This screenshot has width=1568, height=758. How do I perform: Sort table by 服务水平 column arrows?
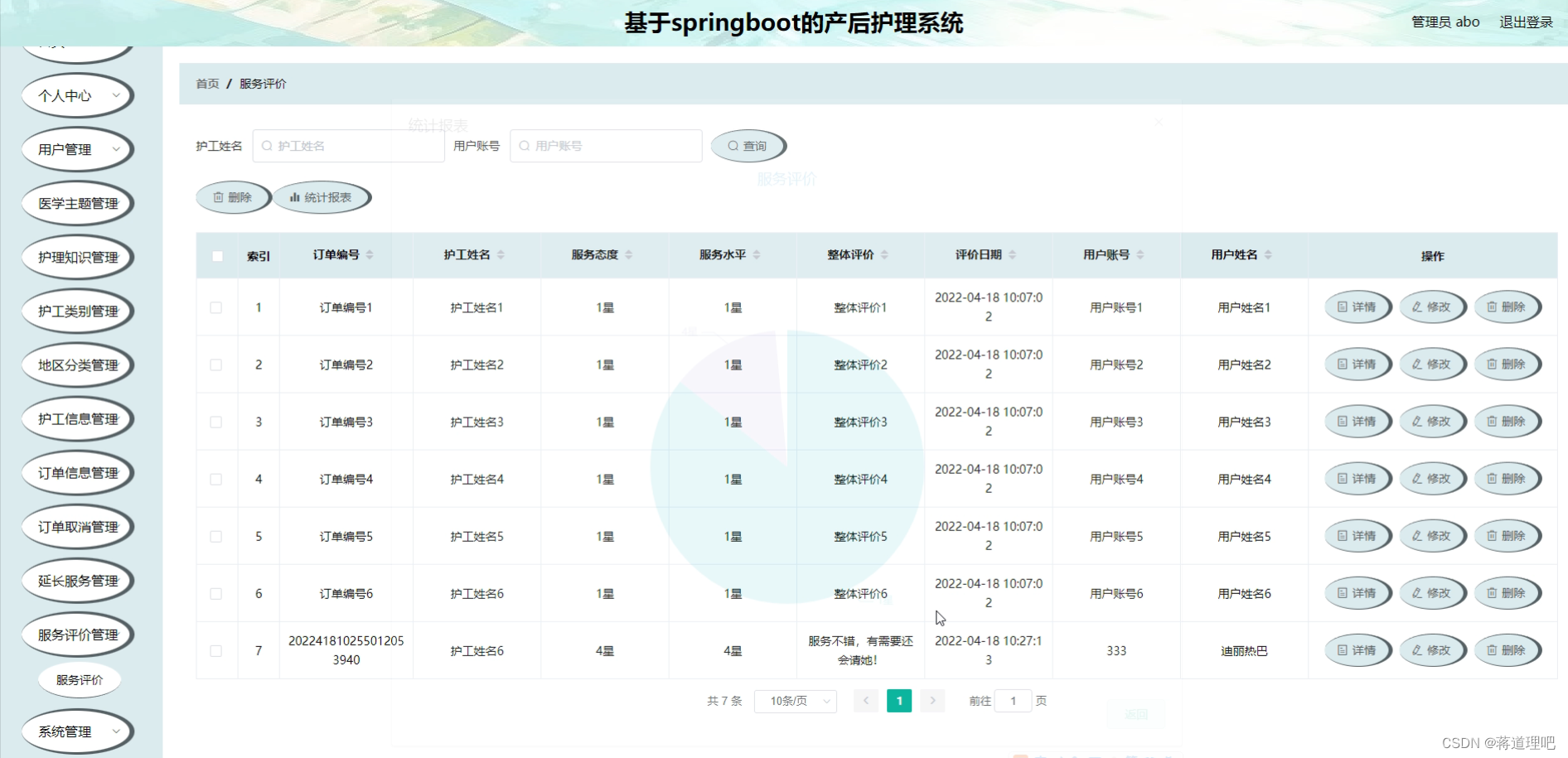757,255
